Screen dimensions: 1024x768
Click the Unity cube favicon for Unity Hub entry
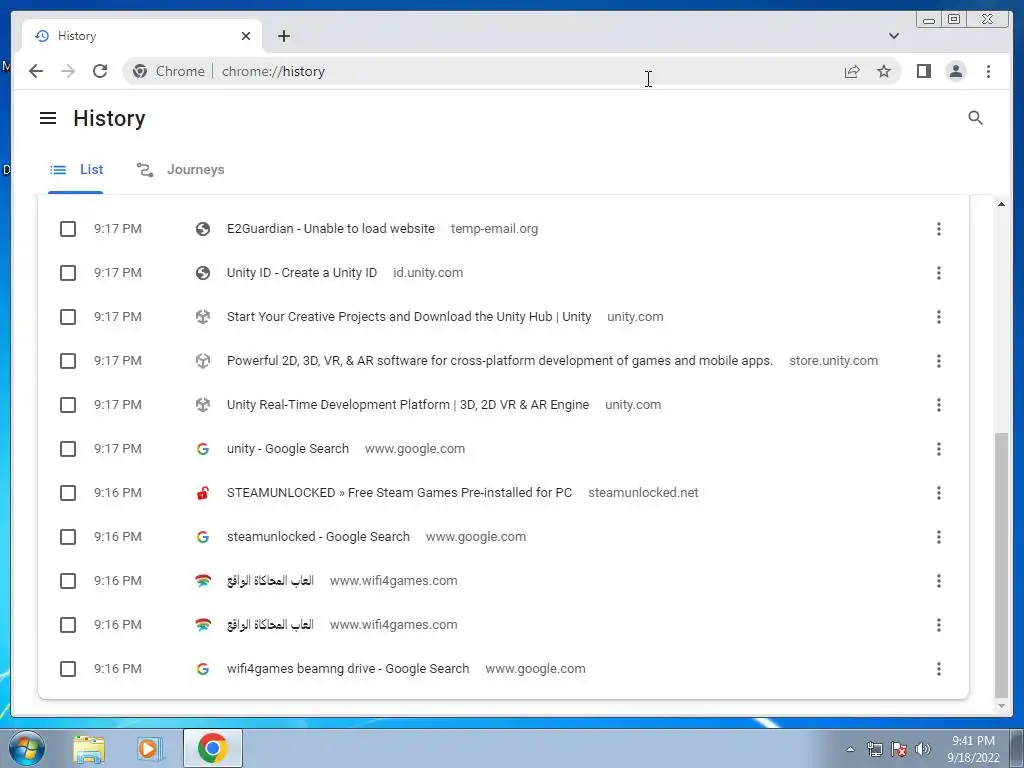tap(202, 317)
